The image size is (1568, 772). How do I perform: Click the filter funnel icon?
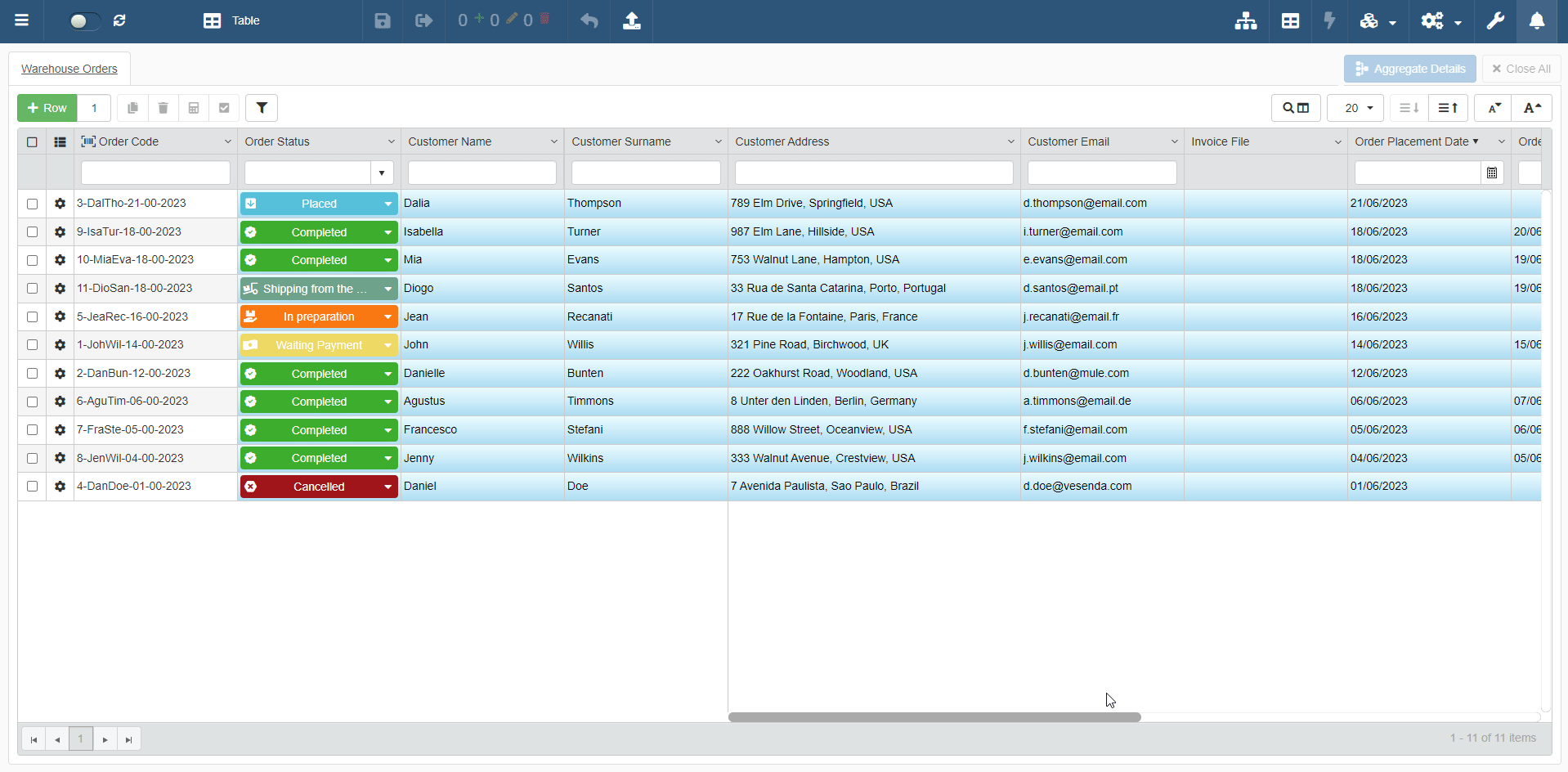[262, 108]
